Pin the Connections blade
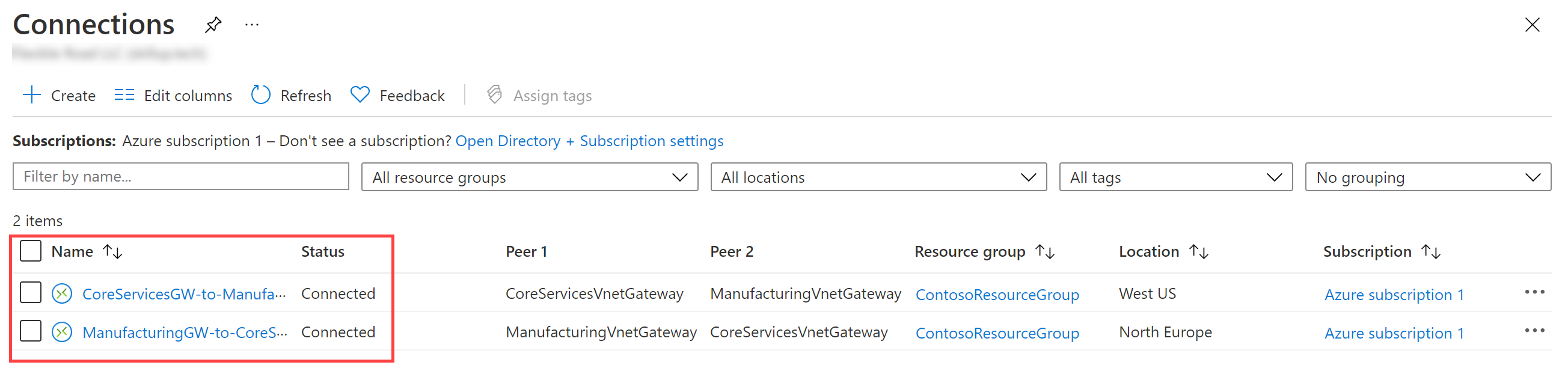 coord(212,25)
